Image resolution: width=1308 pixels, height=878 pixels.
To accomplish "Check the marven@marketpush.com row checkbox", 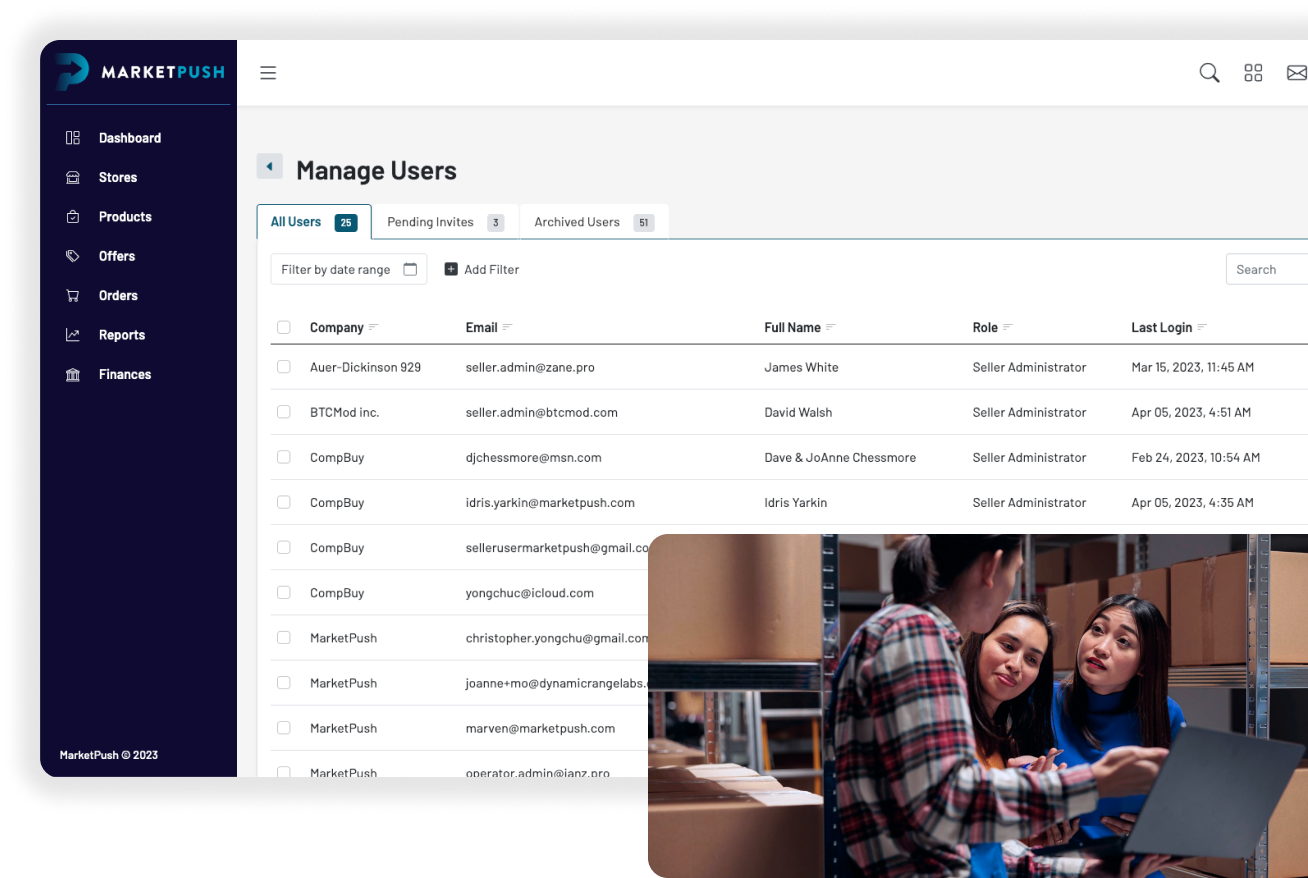I will pyautogui.click(x=284, y=728).
